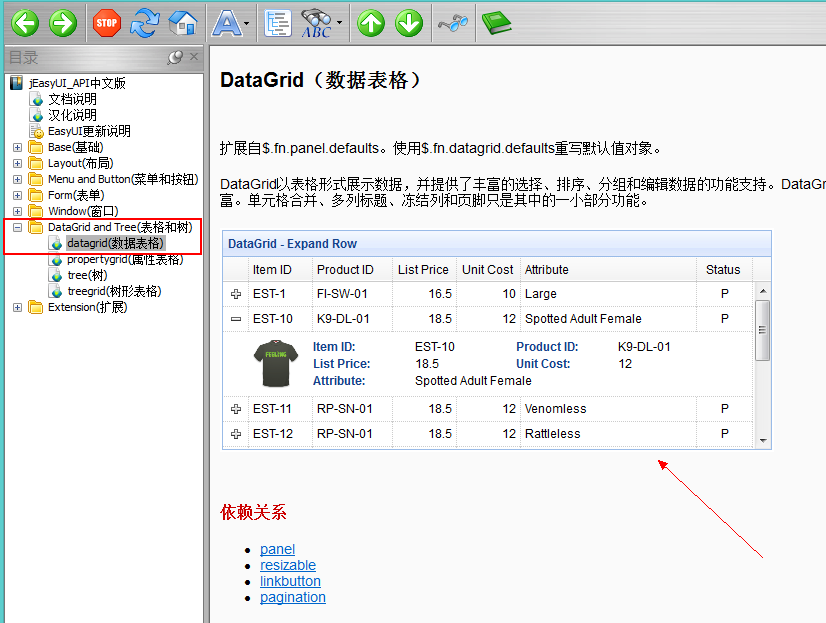Open font size dropdown arrow
The image size is (826, 623).
tap(247, 23)
